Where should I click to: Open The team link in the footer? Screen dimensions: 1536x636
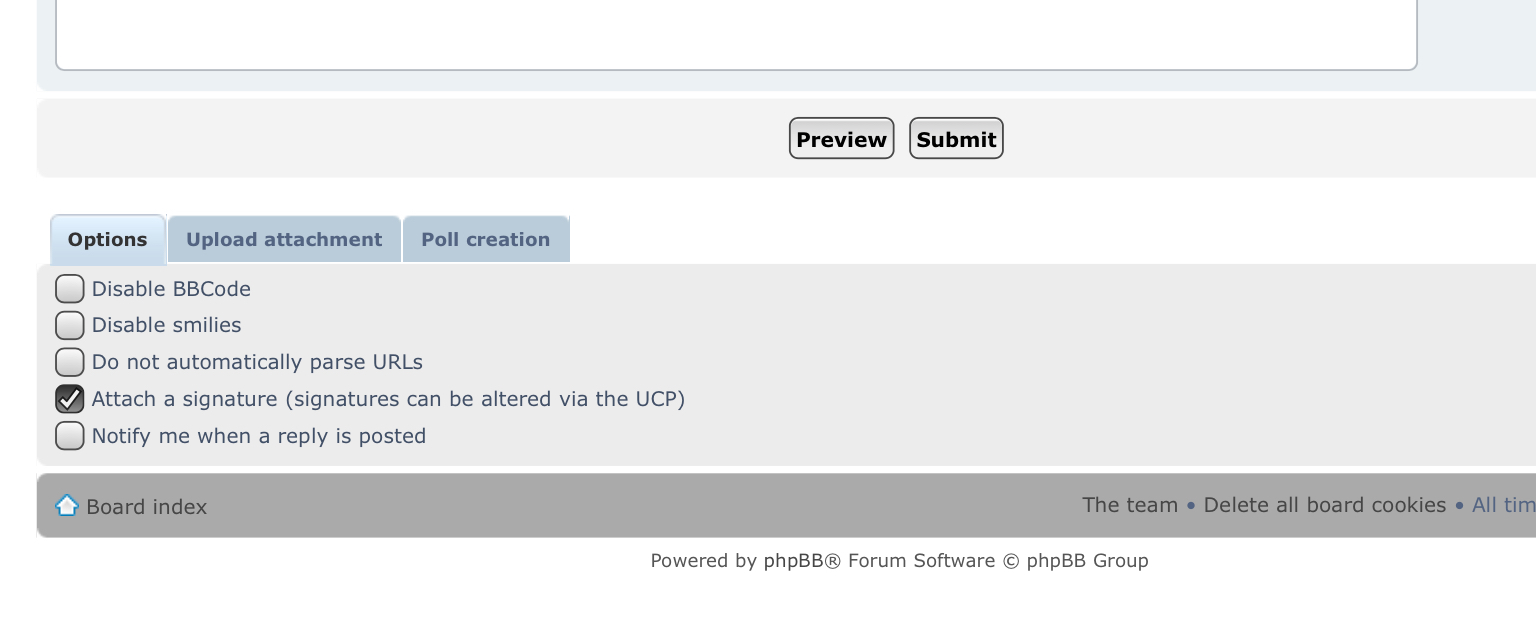(1130, 505)
